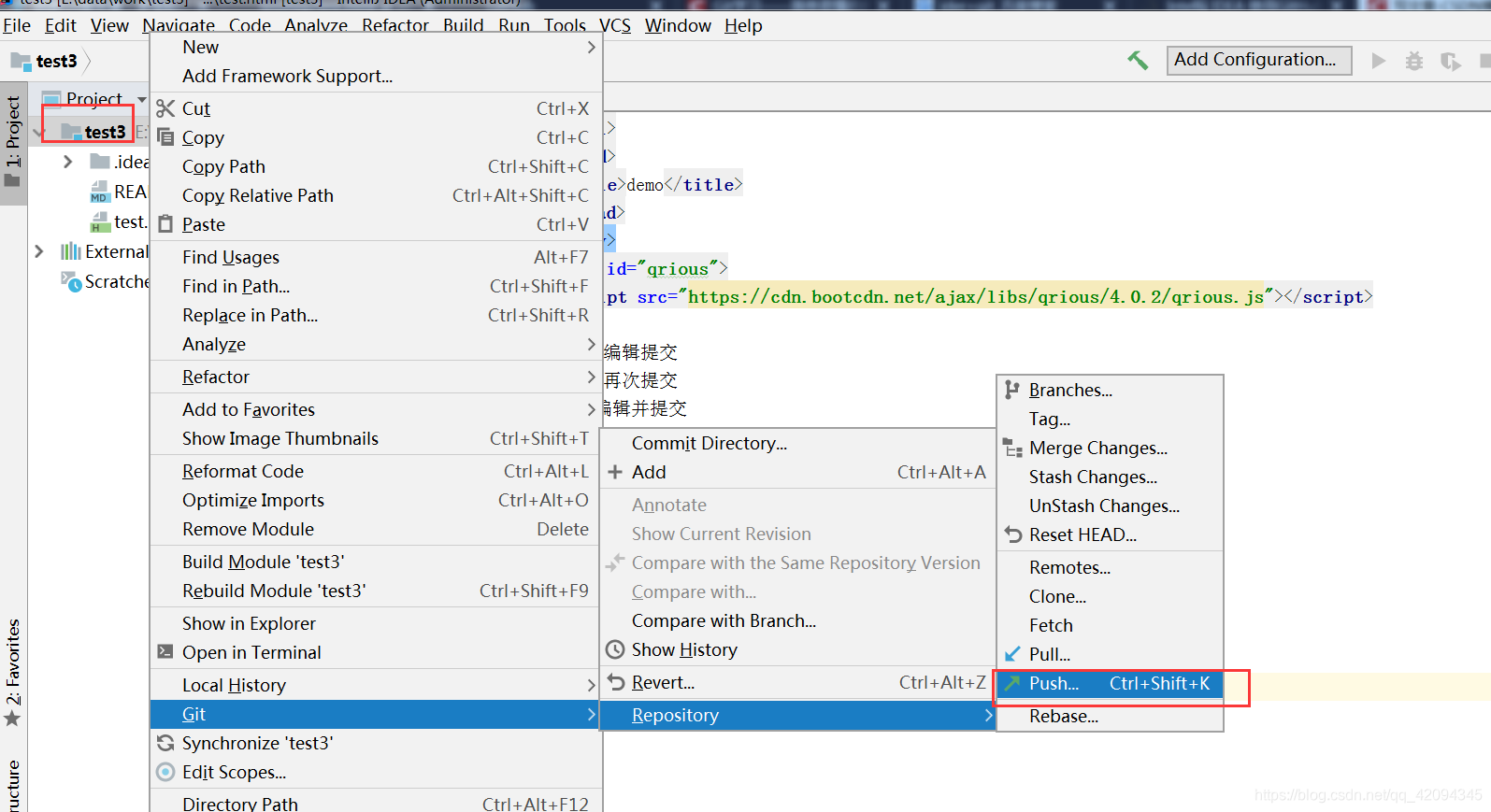This screenshot has width=1491, height=812.
Task: Choose Commit Directory... from Git submenu
Action: (796, 443)
